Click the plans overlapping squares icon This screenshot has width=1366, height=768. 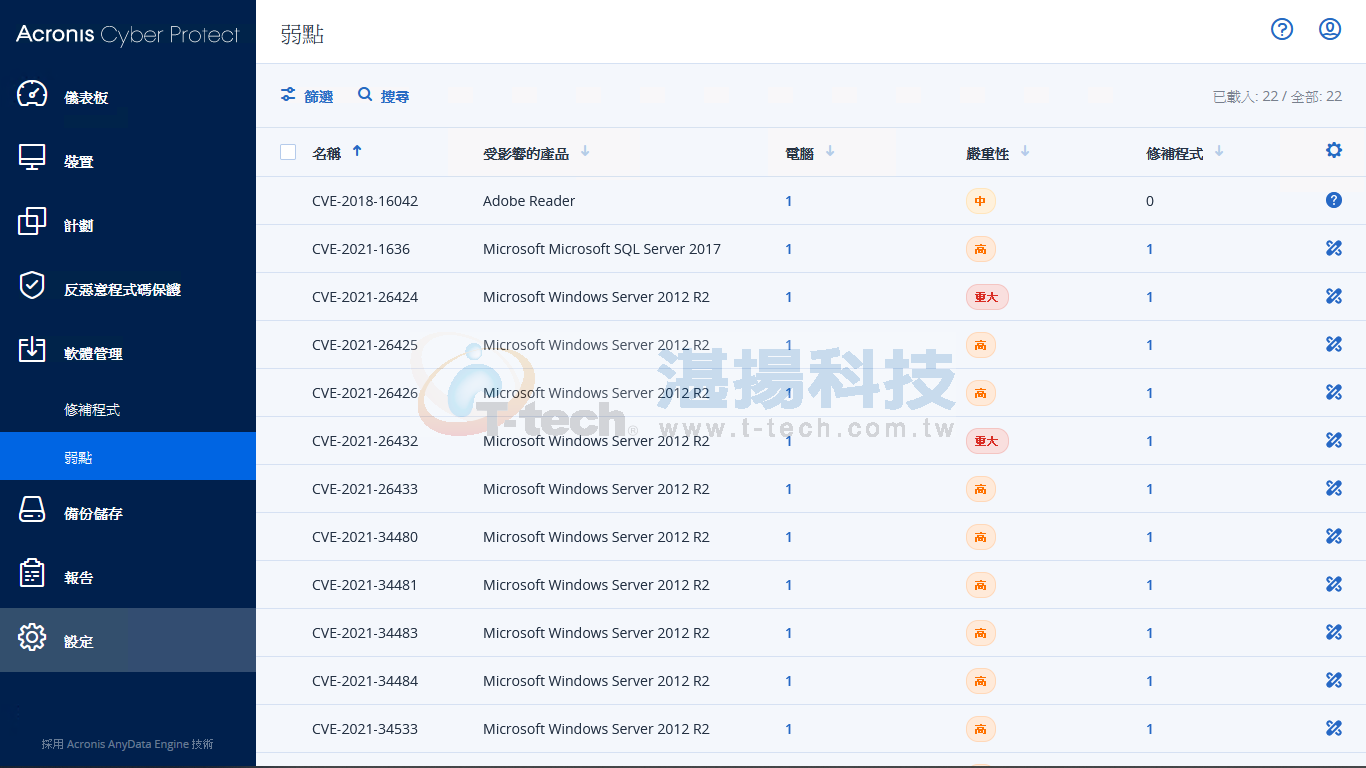click(x=32, y=222)
